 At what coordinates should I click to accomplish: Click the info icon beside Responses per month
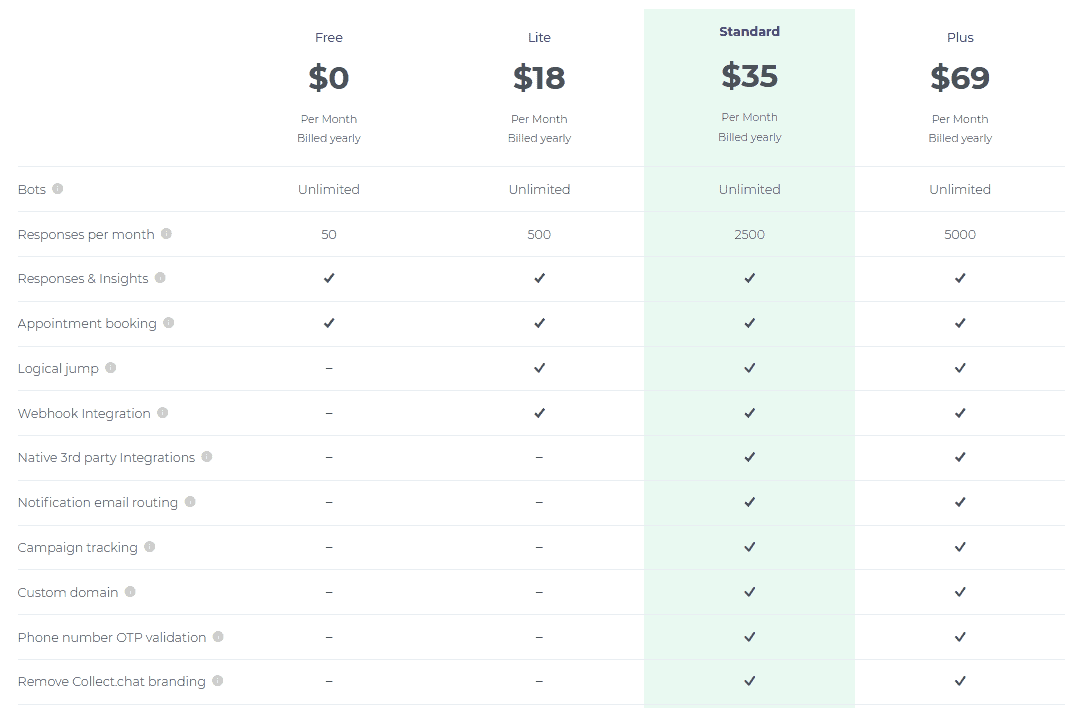coord(167,234)
